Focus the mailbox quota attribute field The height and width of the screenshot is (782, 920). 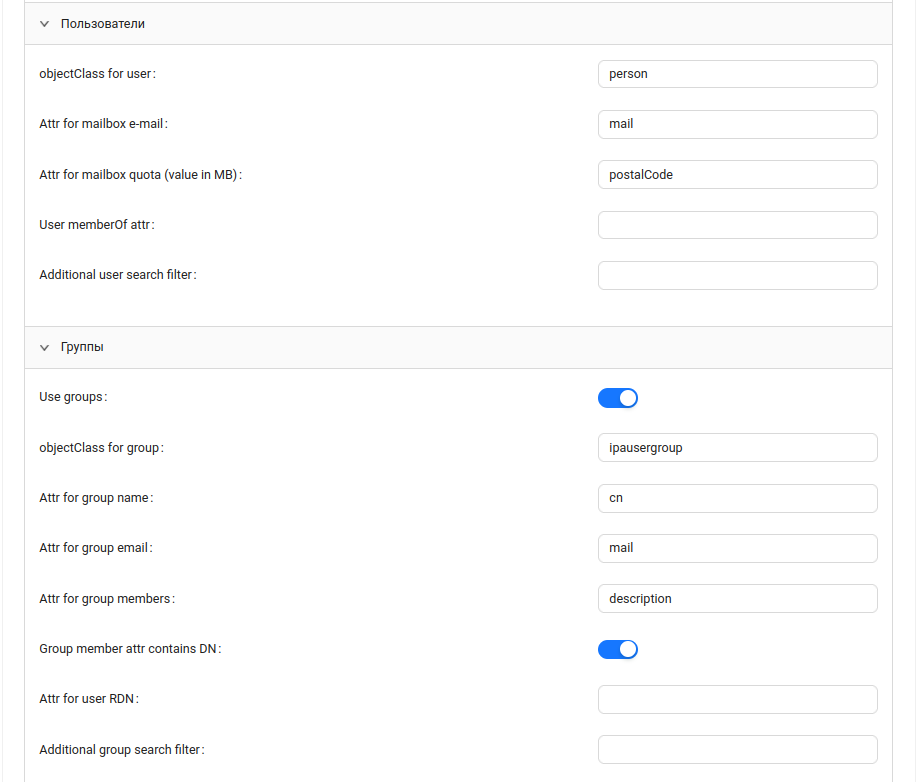737,175
